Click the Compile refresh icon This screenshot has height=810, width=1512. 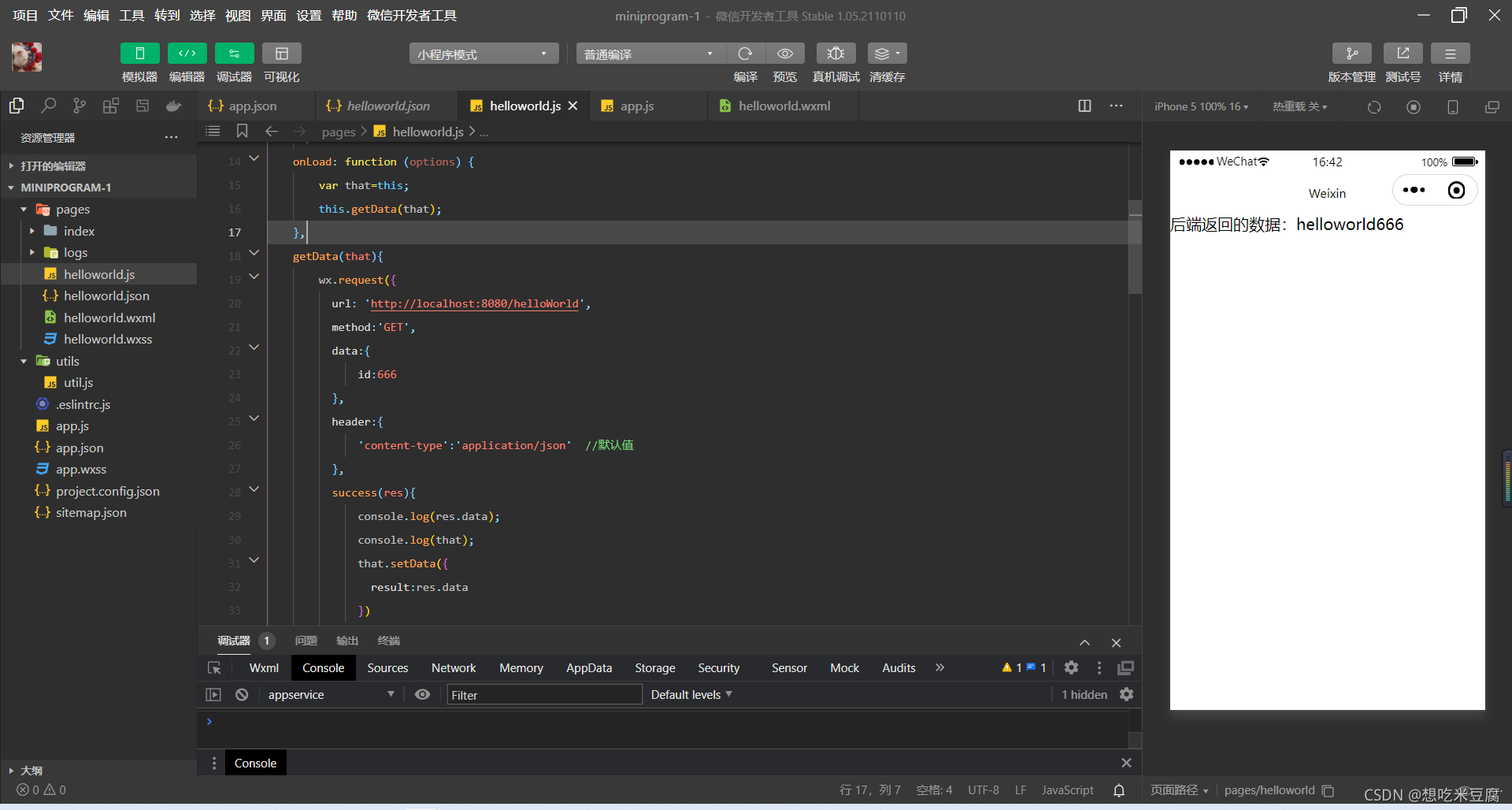point(745,54)
